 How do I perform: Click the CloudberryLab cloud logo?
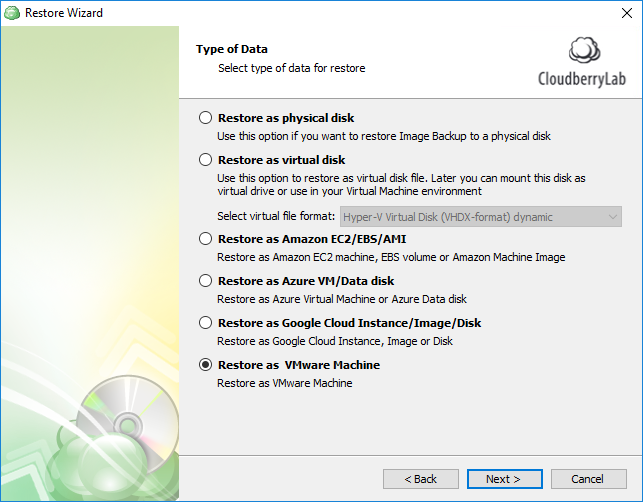(584, 50)
